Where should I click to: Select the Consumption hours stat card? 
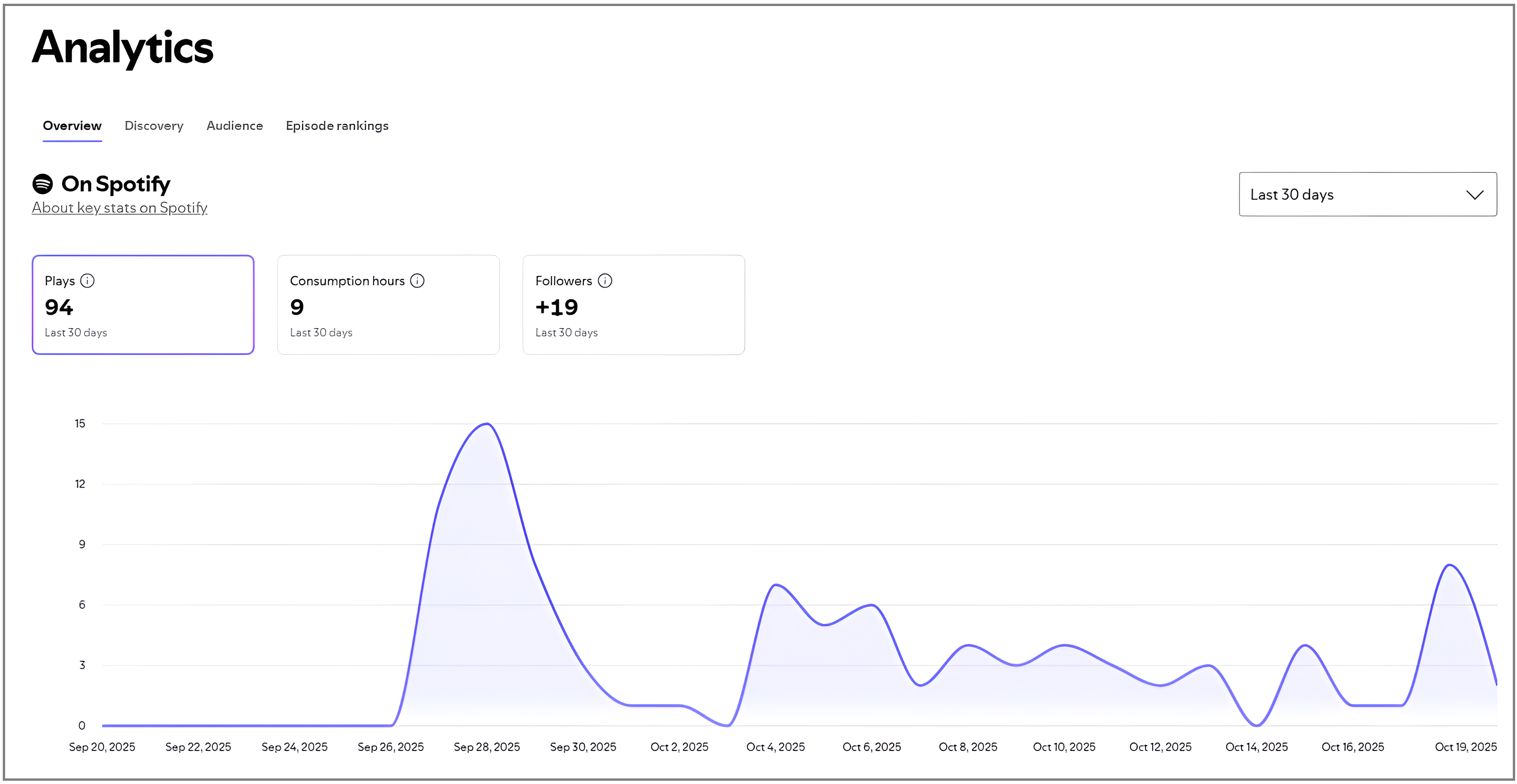[x=388, y=304]
